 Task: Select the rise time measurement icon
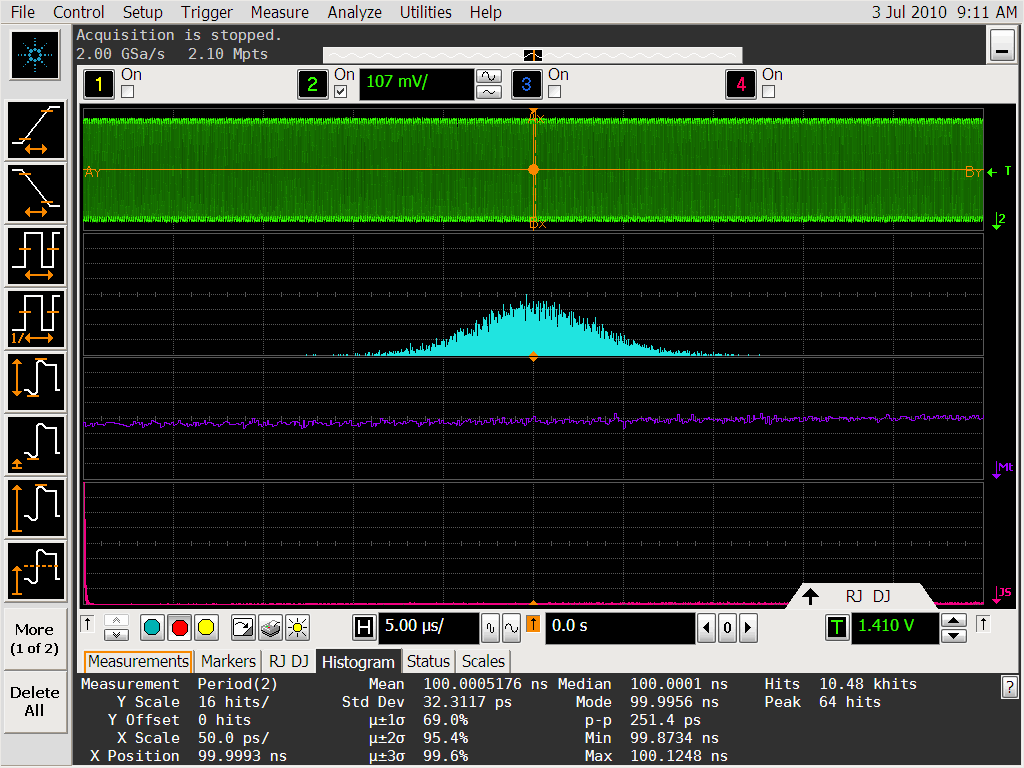[36, 129]
